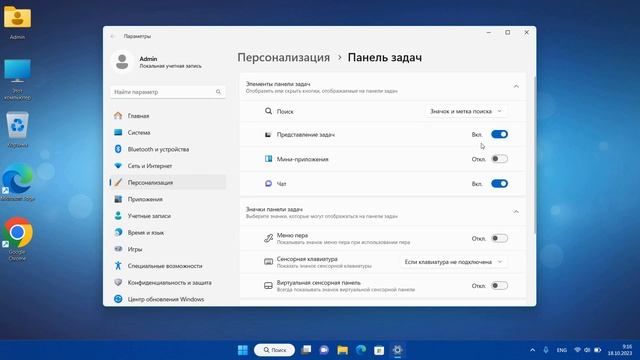The width and height of the screenshot is (640, 360).
Task: Minimize the Параметры window
Action: coord(489,33)
